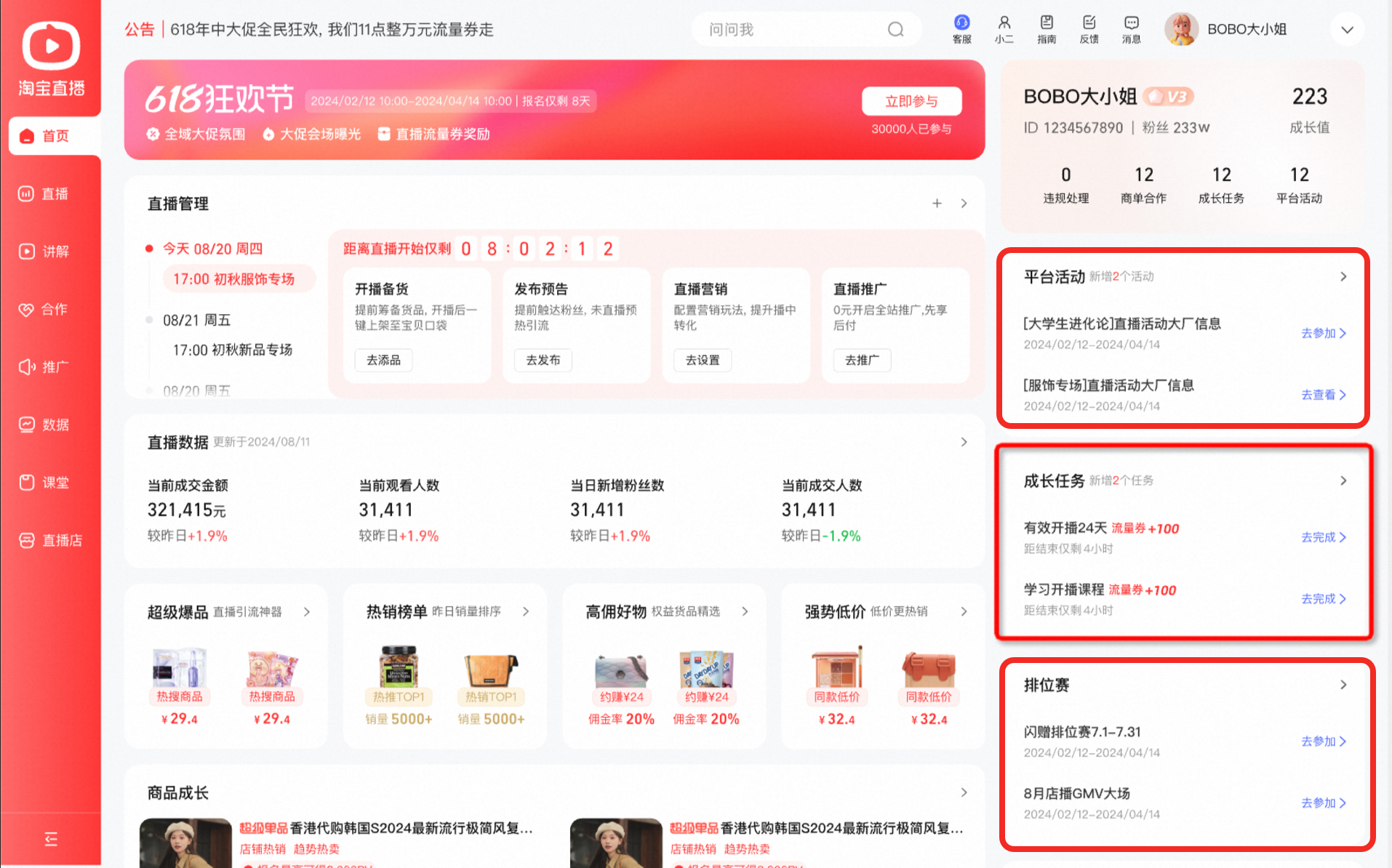Expand 热销榜单 card chevron
Screen dimensions: 1392x868
[526, 611]
